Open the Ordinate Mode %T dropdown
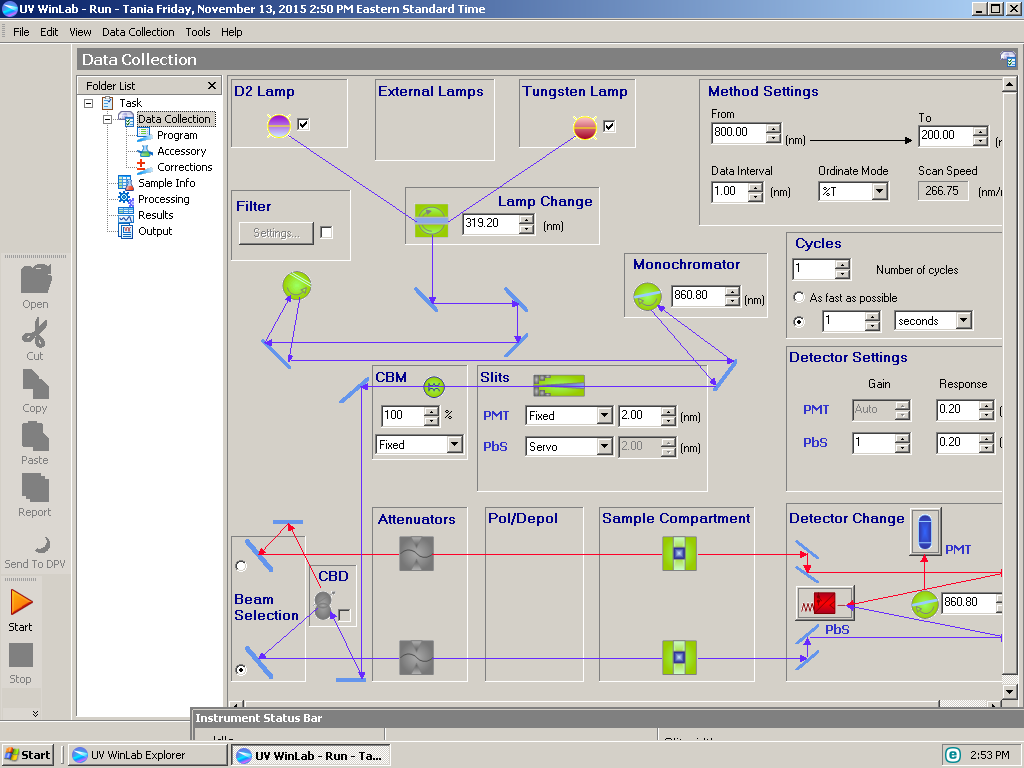1024x768 pixels. [x=879, y=191]
